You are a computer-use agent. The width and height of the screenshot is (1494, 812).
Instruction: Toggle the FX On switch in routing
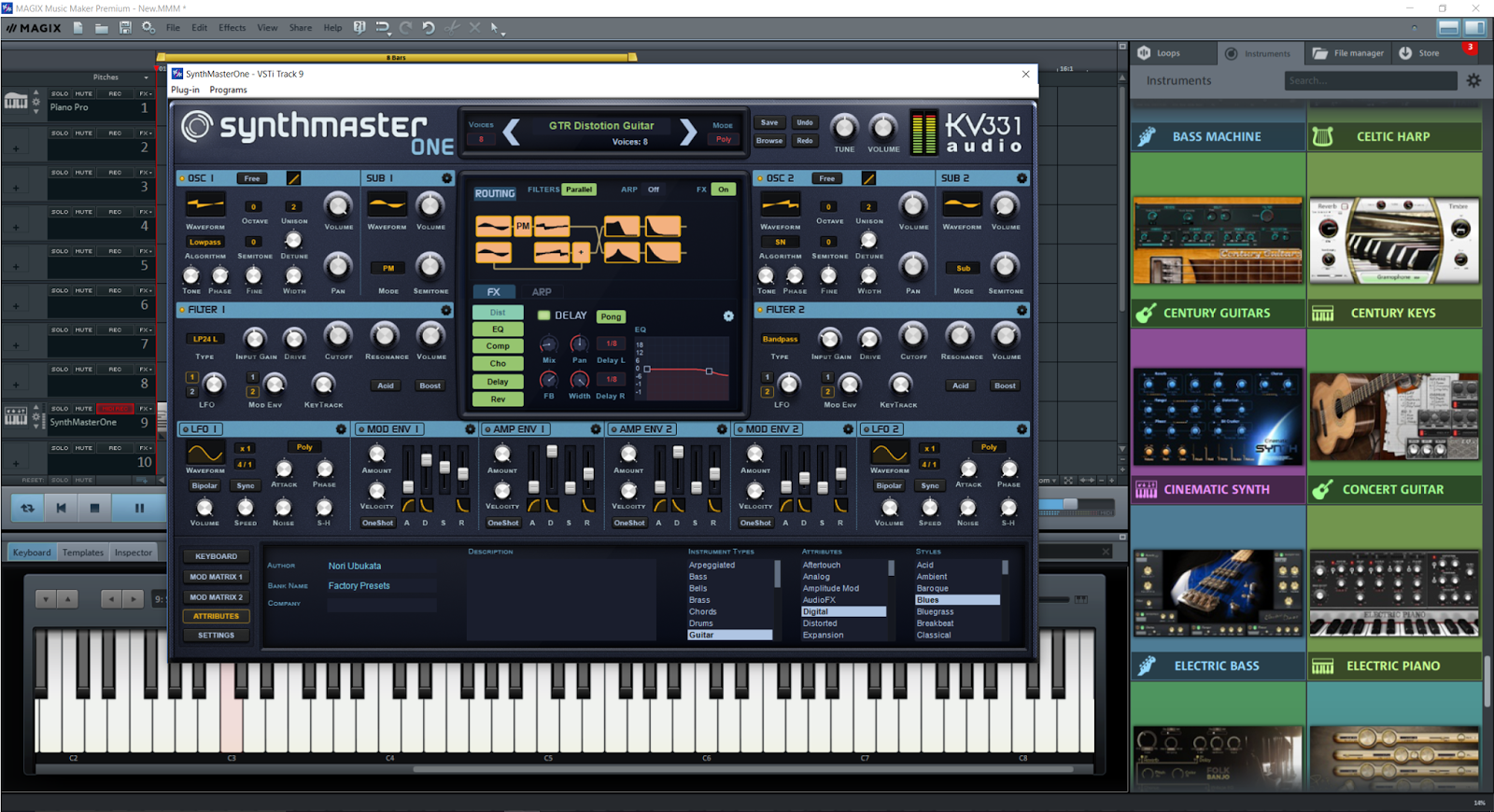(x=723, y=189)
